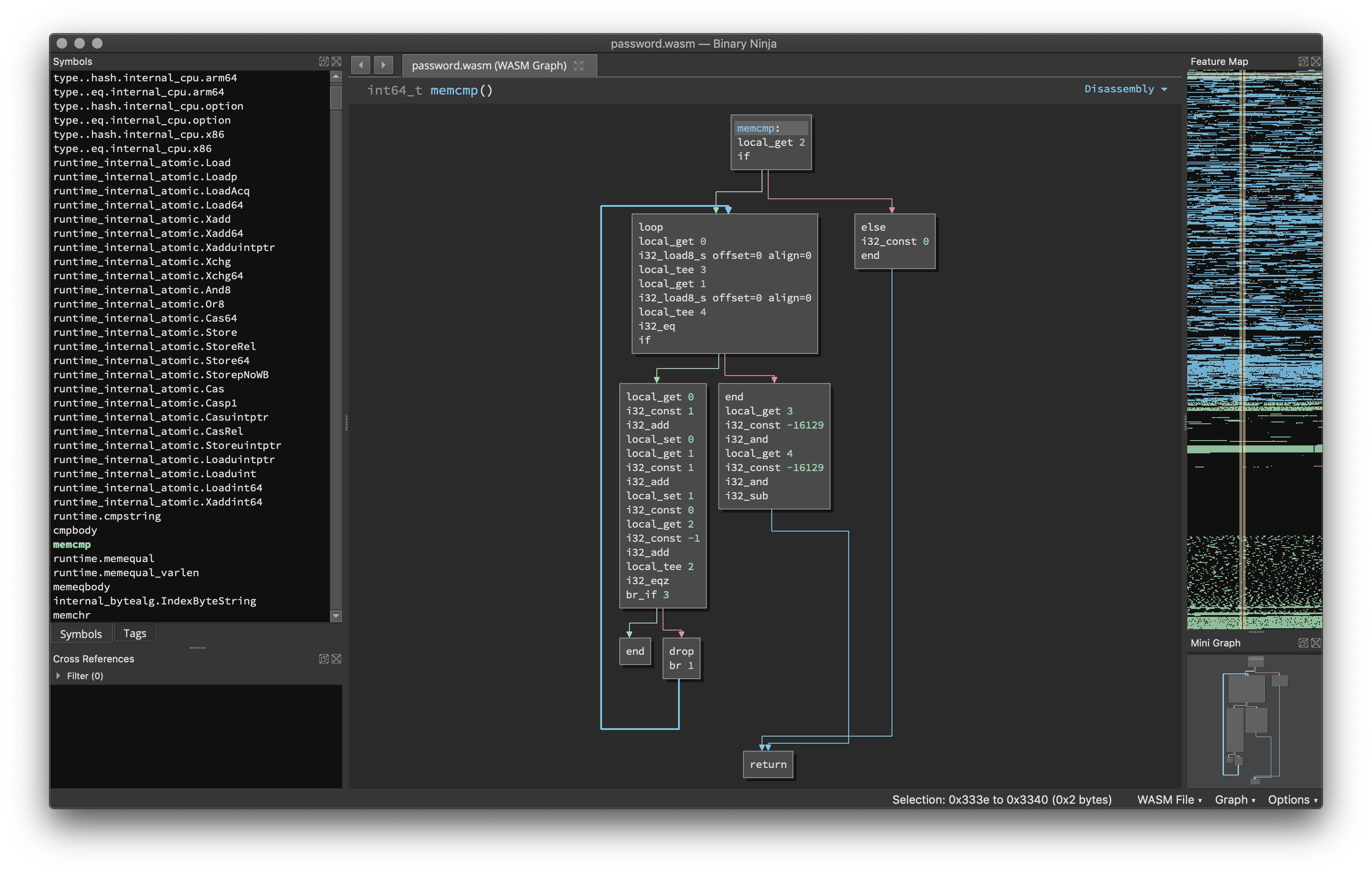The height and width of the screenshot is (874, 1372).
Task: Select runtime_internal_atomic.StorepNoWB symbol
Action: [161, 374]
